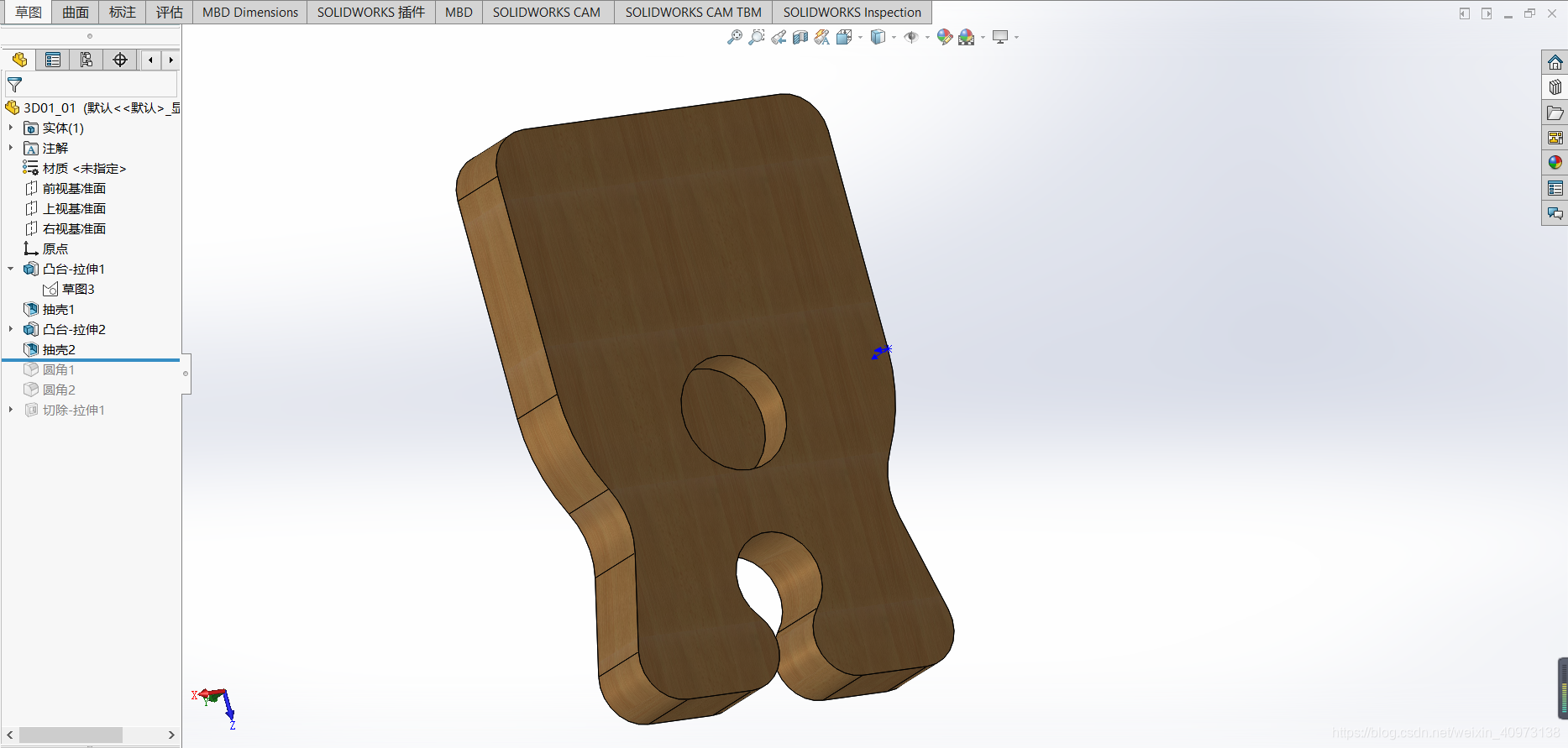
Task: Click the Hide/Show Items eye icon
Action: 911,37
